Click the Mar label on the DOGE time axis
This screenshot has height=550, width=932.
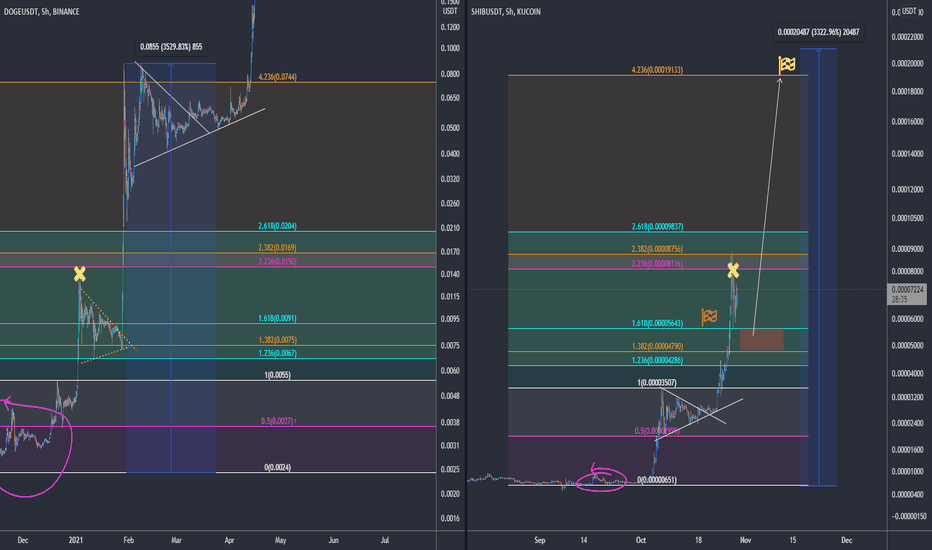(x=176, y=540)
